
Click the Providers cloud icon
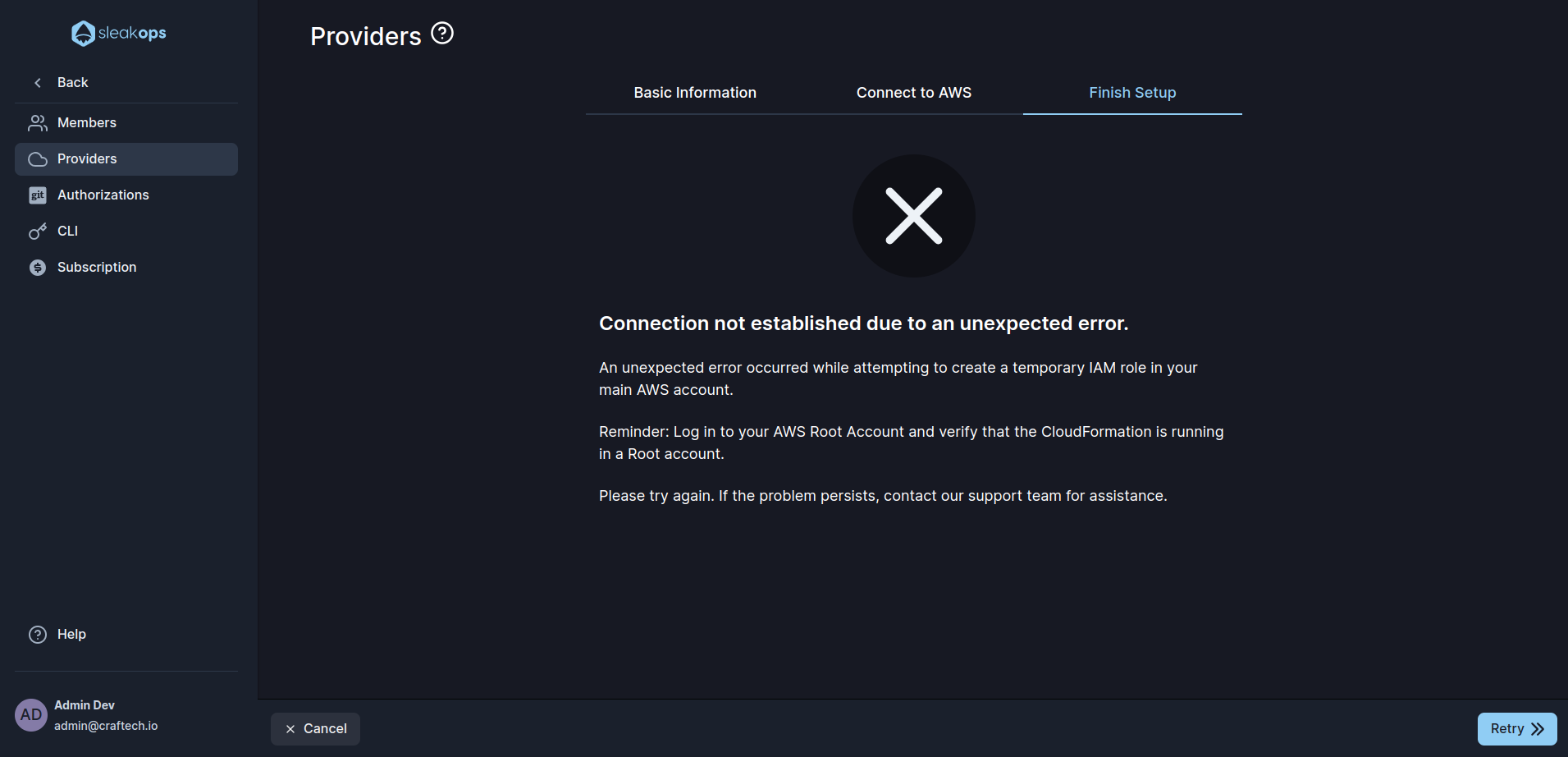point(38,159)
